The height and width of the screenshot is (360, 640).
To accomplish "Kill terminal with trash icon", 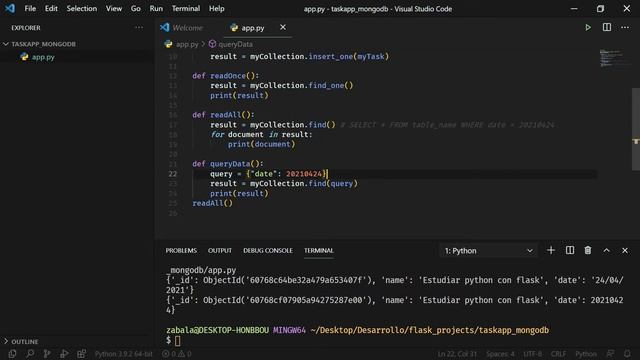I will 588,250.
